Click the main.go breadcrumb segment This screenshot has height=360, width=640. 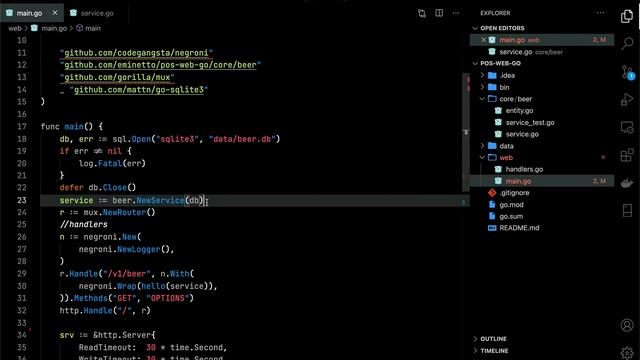coord(54,28)
